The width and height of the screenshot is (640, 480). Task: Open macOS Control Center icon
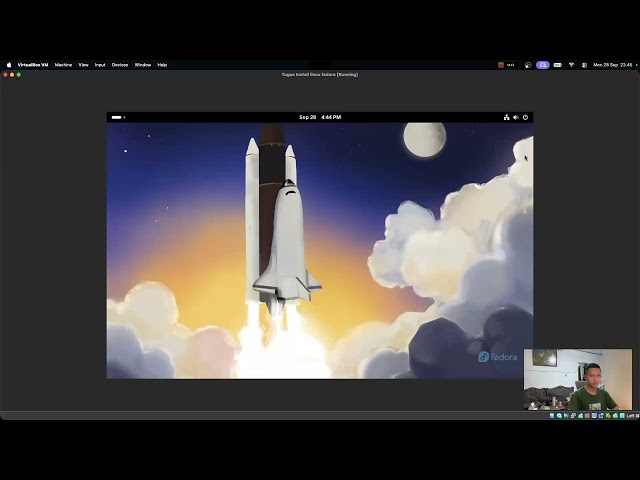pyautogui.click(x=584, y=65)
